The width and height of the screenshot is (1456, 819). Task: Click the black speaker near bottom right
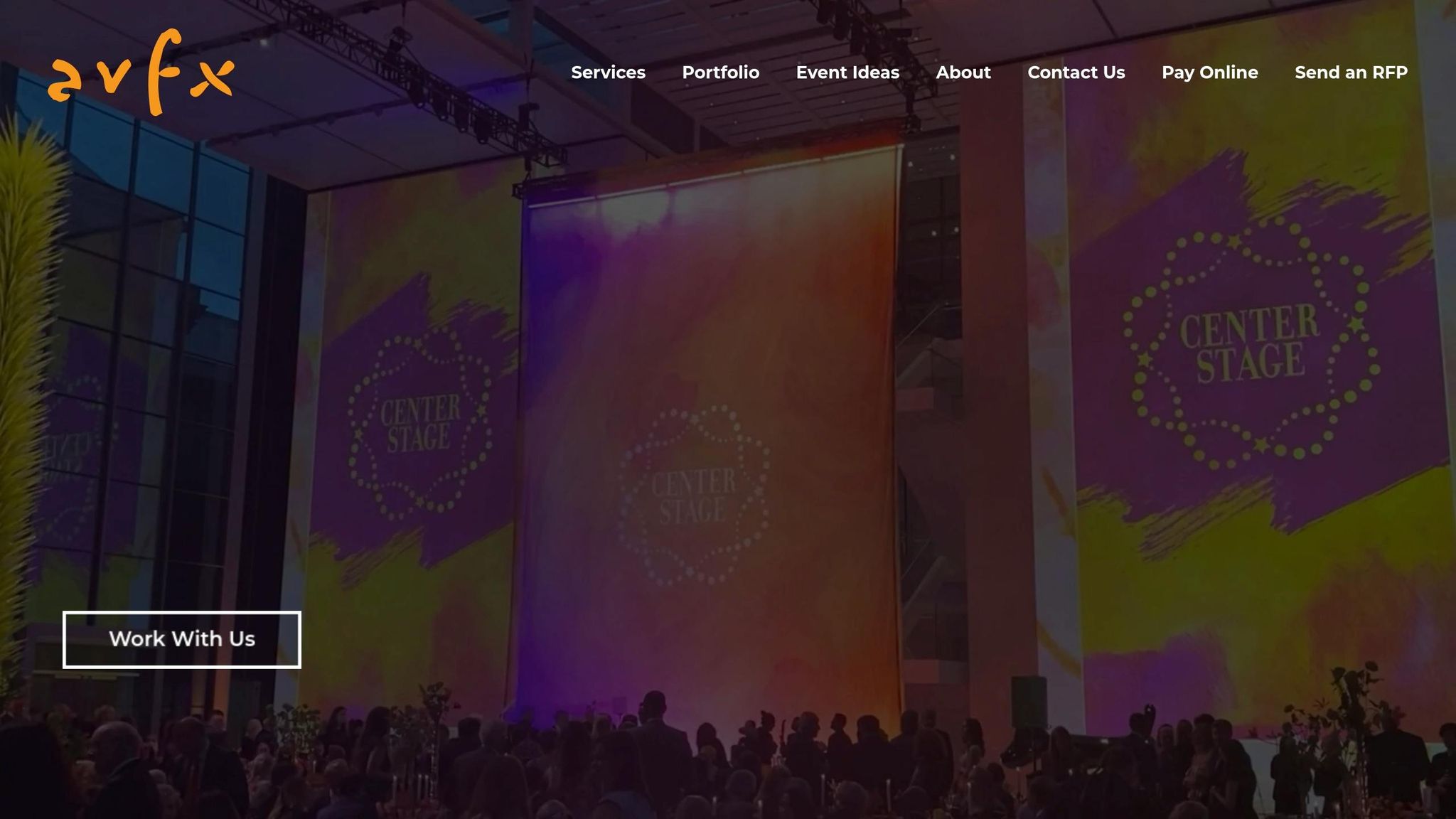[1028, 702]
